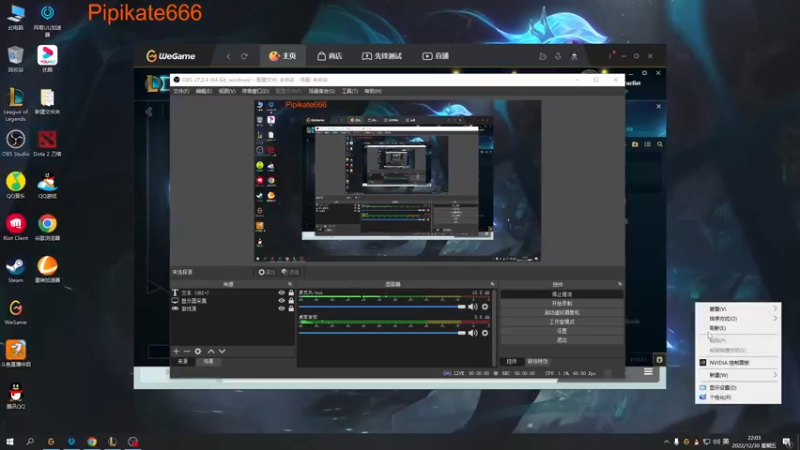This screenshot has width=800, height=450.
Task: Mute the 桌面音频 speaker icon
Action: pos(472,333)
